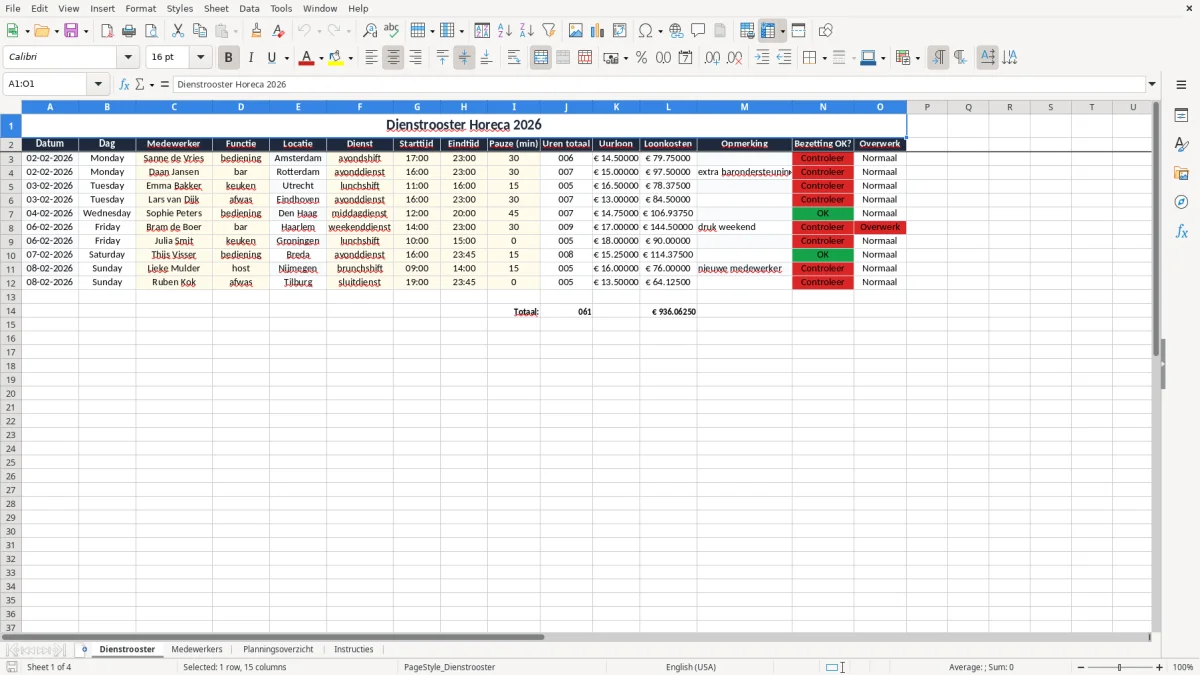Switch to the Planningsoverzicht sheet tab
This screenshot has height=675, width=1200.
point(278,650)
